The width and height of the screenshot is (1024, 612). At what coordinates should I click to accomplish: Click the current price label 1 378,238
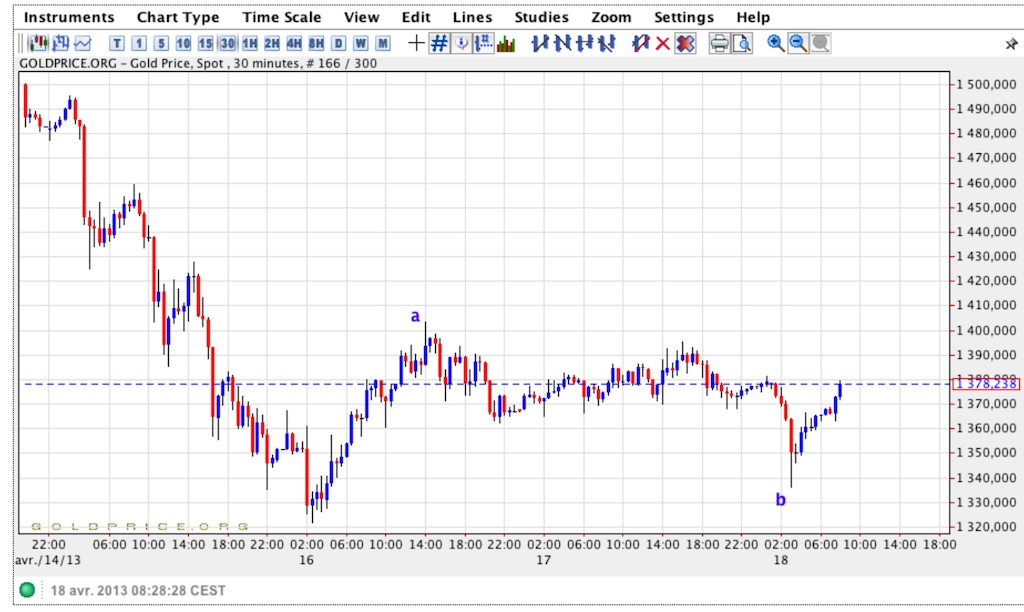click(x=986, y=384)
